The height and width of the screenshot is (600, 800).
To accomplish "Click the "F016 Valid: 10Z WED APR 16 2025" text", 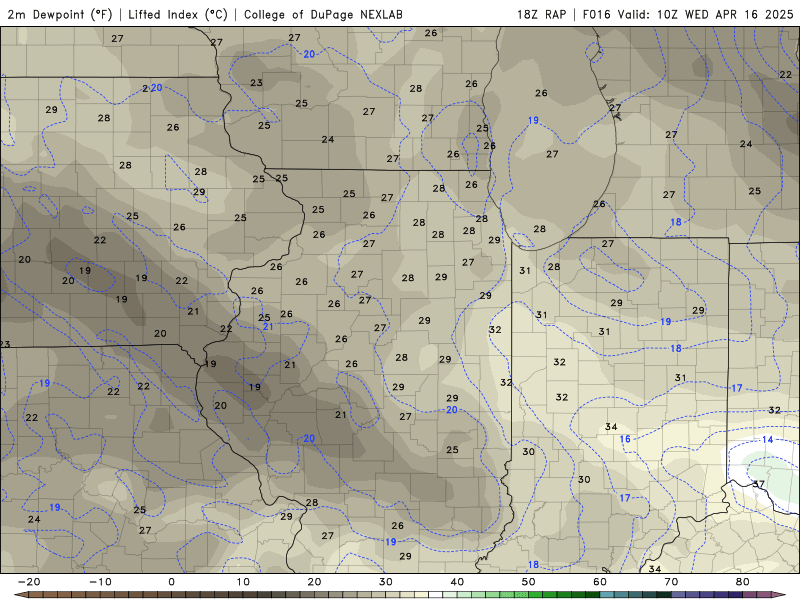I will coord(688,14).
